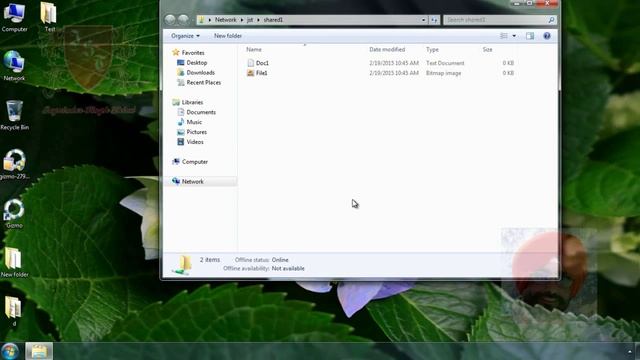
Task: Select Documents library
Action: (201, 112)
